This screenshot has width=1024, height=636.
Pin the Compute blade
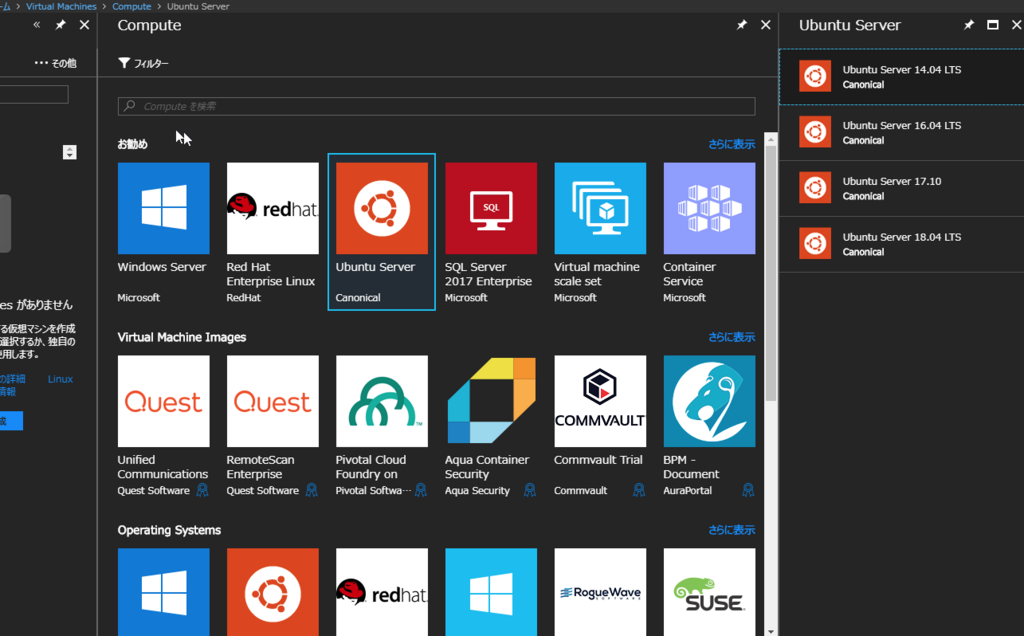pos(741,25)
